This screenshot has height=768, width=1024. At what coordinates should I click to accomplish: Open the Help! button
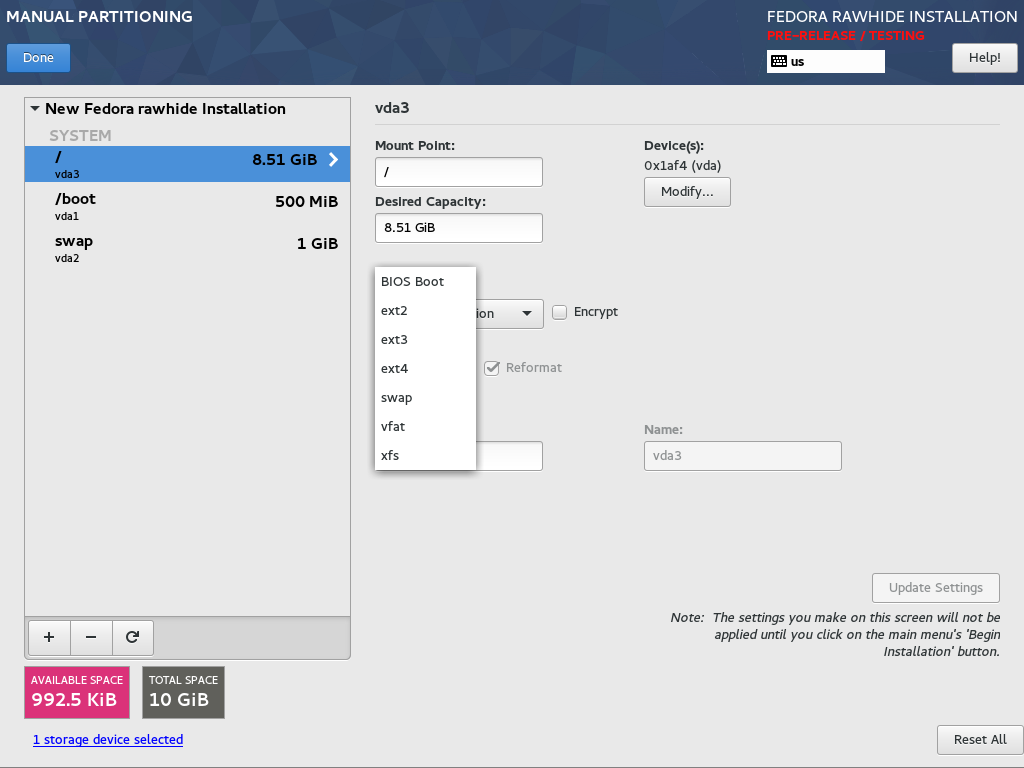984,57
